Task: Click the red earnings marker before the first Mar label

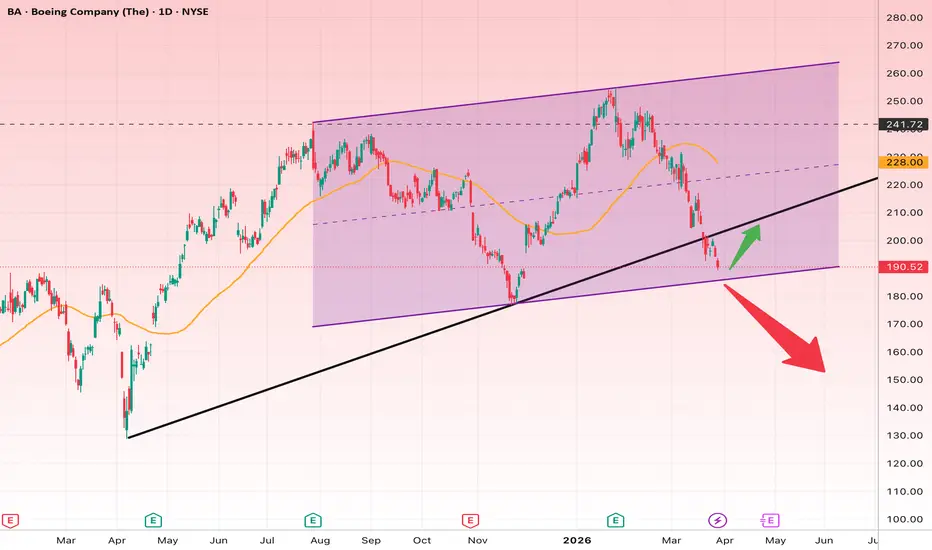Action: click(x=10, y=521)
